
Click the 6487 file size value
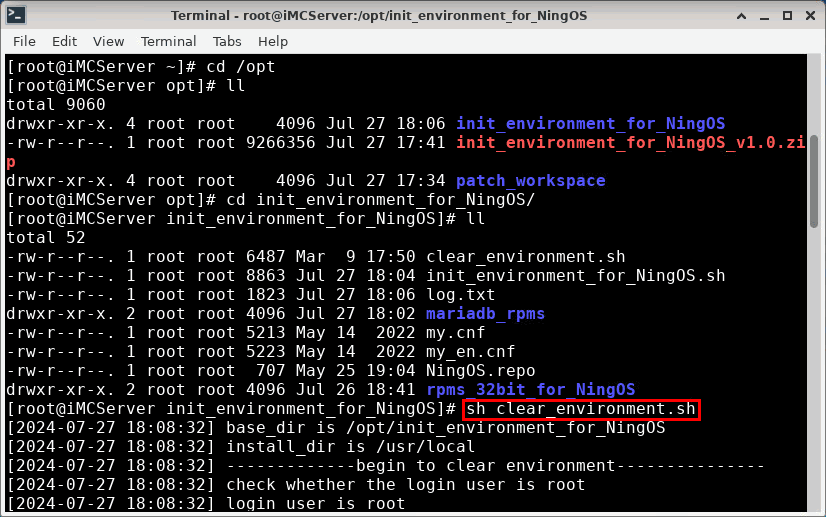coord(266,257)
